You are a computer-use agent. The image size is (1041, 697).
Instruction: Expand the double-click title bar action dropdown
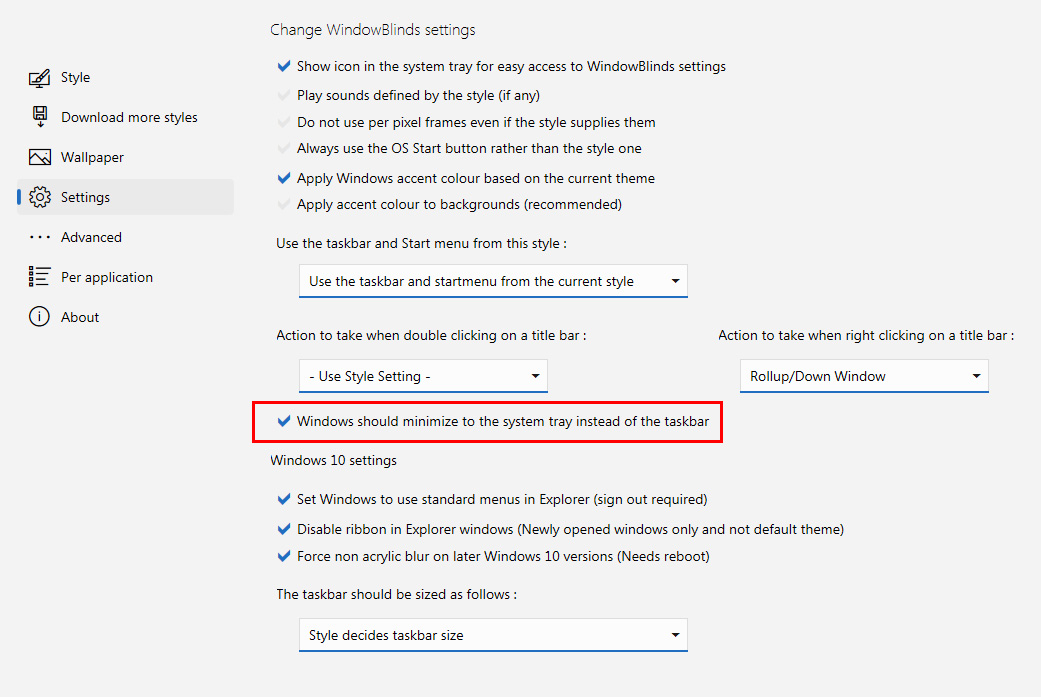423,376
